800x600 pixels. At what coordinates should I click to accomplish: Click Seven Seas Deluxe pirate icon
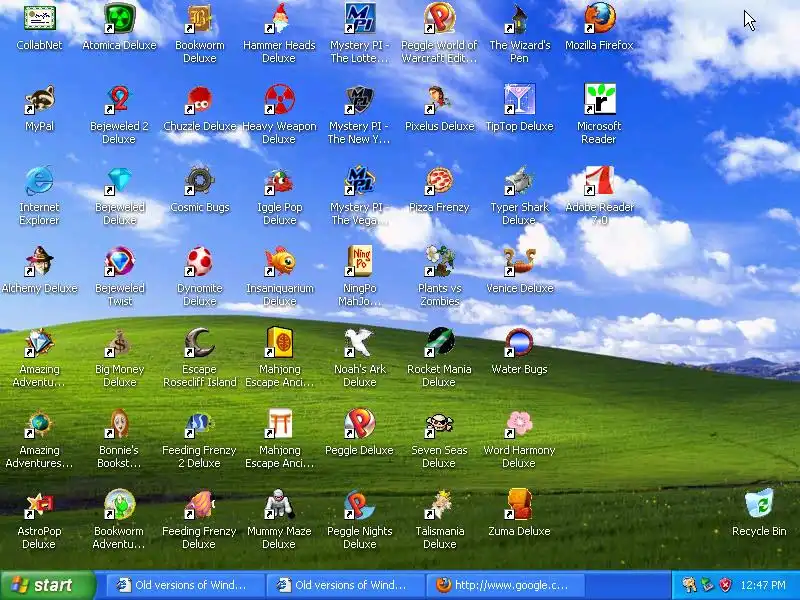439,423
